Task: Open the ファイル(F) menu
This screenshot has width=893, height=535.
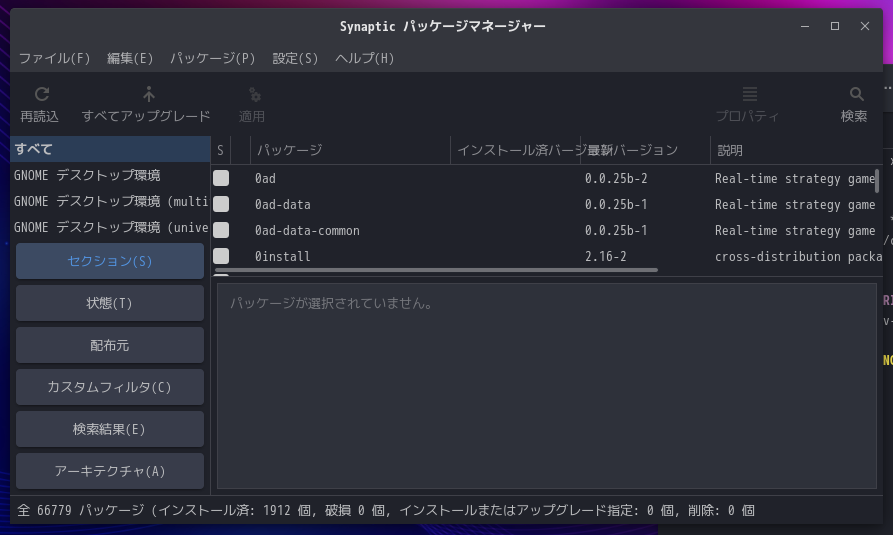Action: [x=55, y=58]
